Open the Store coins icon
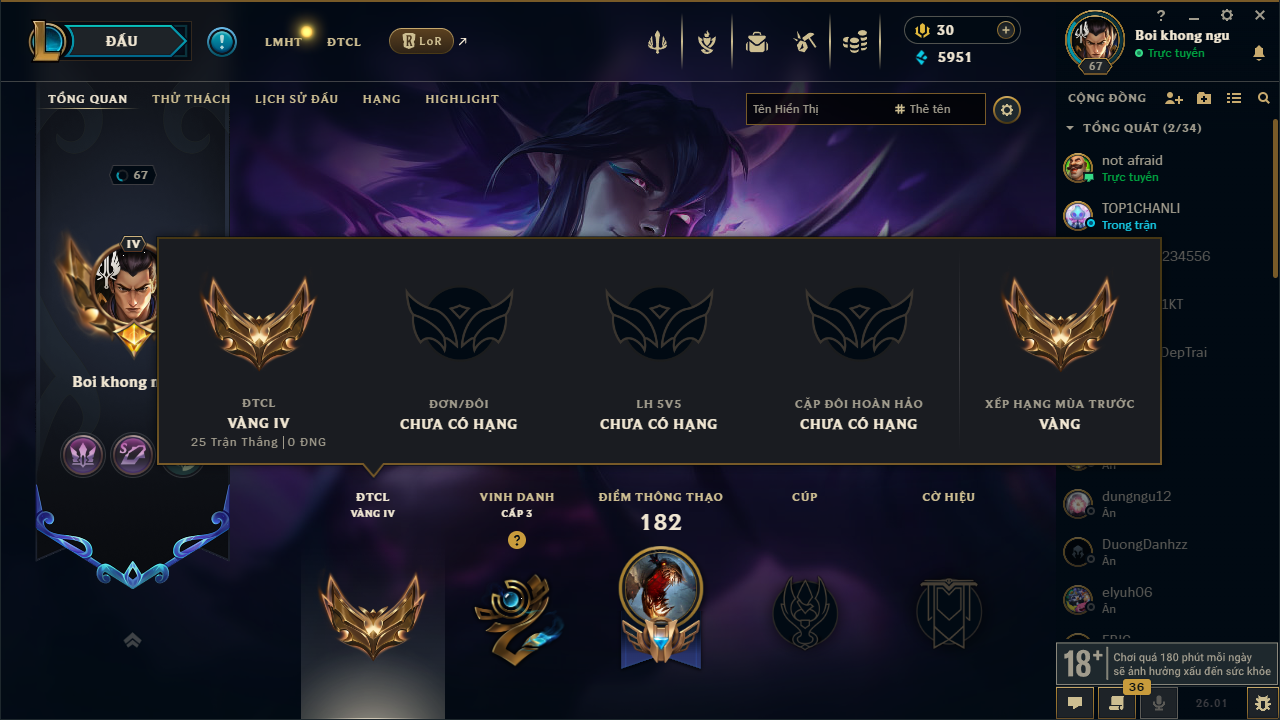Image resolution: width=1280 pixels, height=720 pixels. [854, 42]
